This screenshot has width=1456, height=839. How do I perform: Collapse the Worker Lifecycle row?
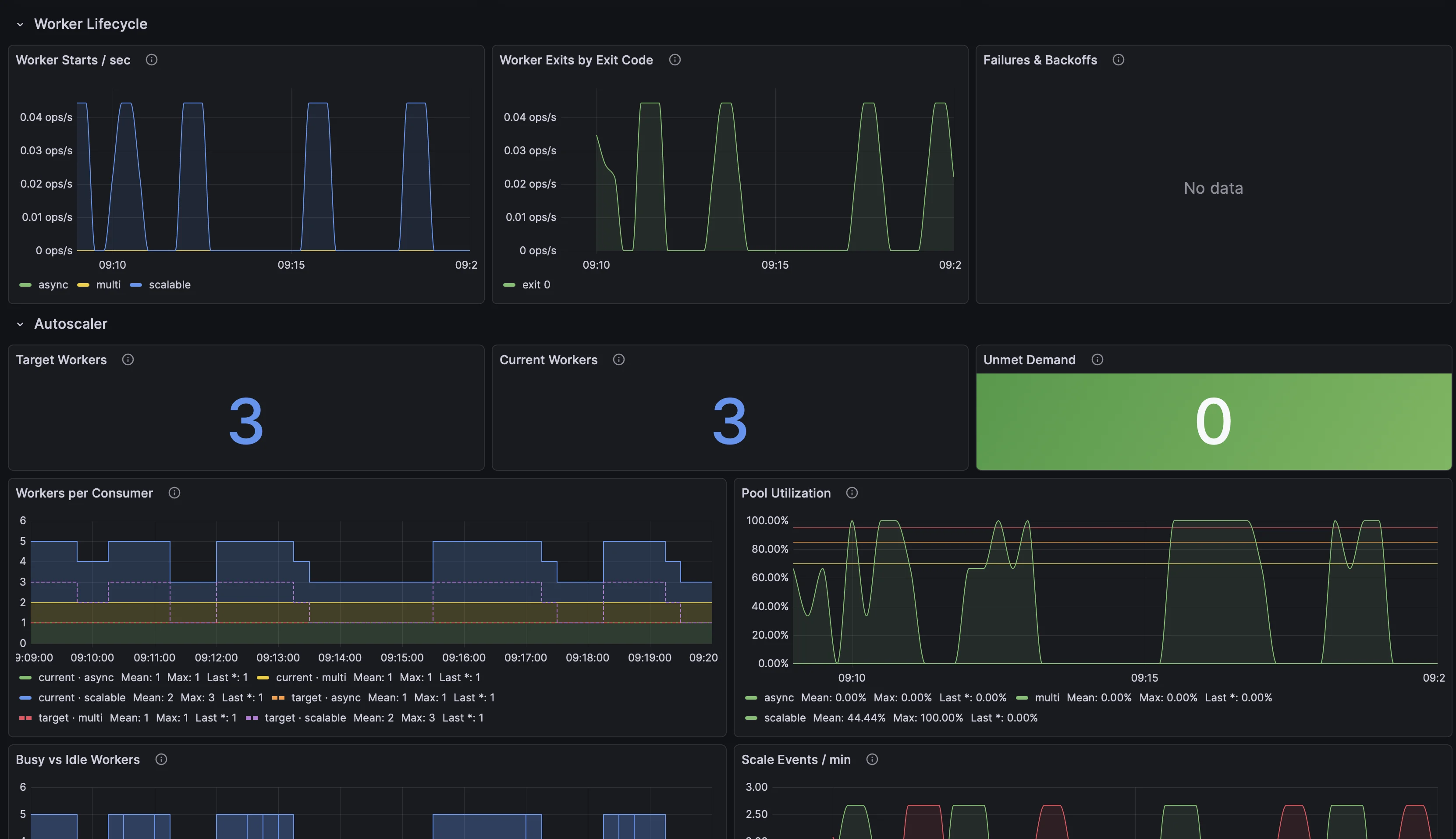pyautogui.click(x=20, y=24)
